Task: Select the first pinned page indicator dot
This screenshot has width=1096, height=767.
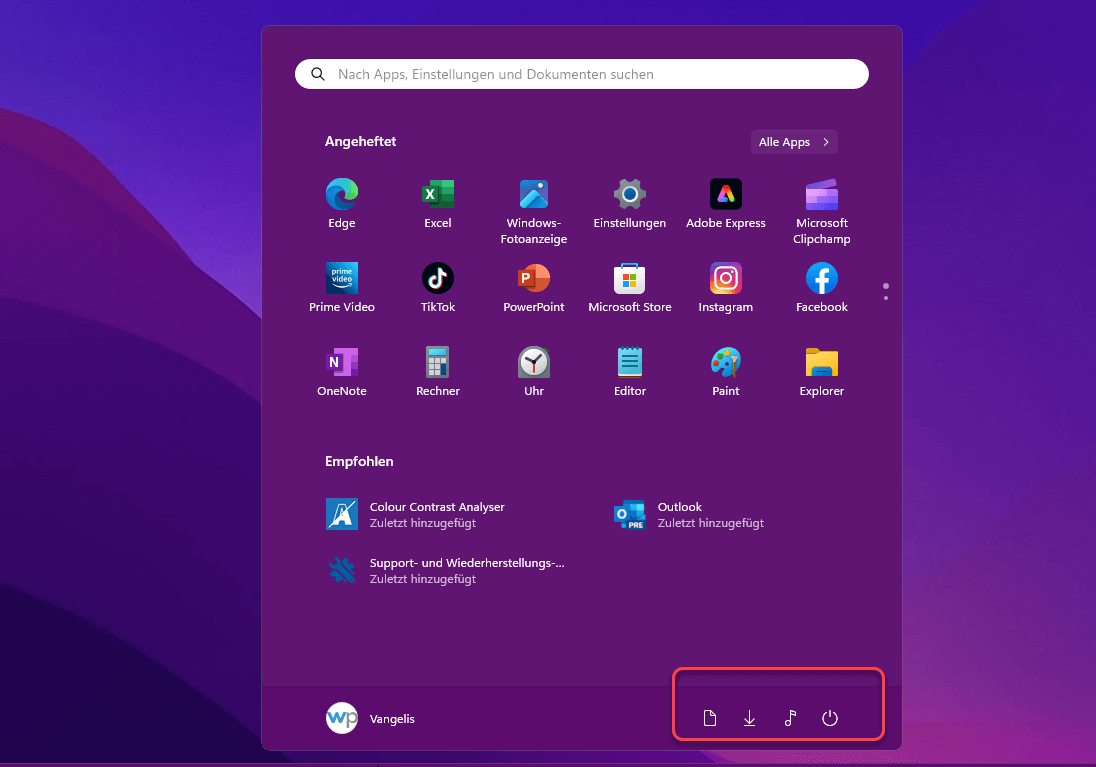Action: click(x=886, y=286)
